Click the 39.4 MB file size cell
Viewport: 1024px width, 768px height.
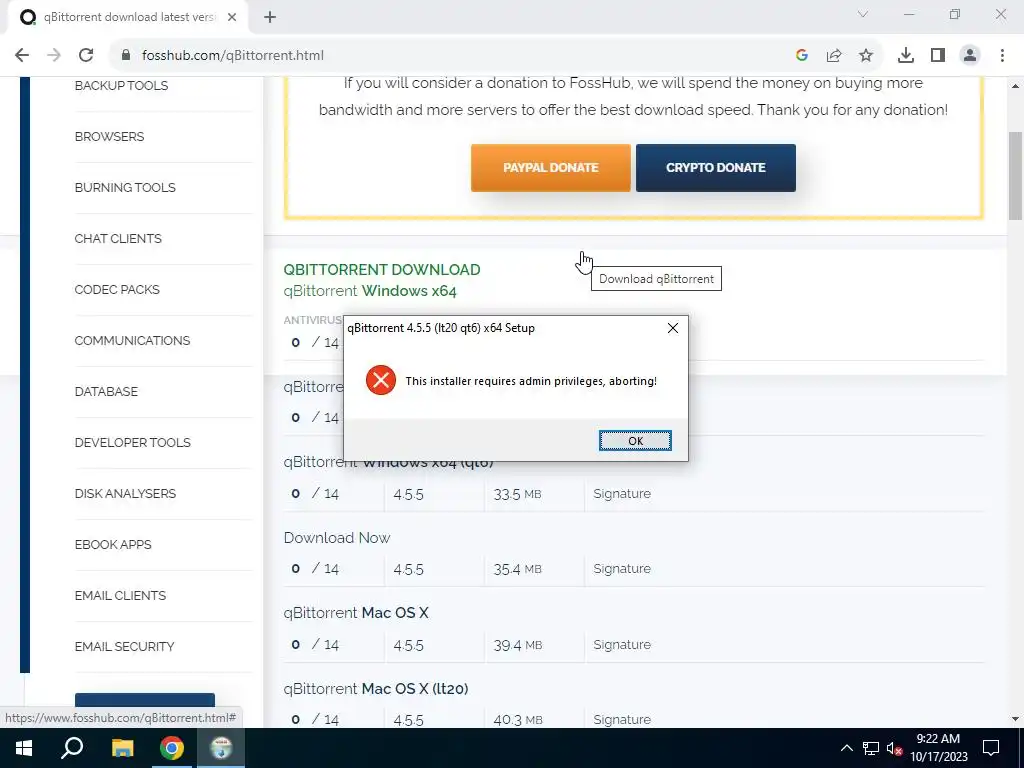coord(518,645)
